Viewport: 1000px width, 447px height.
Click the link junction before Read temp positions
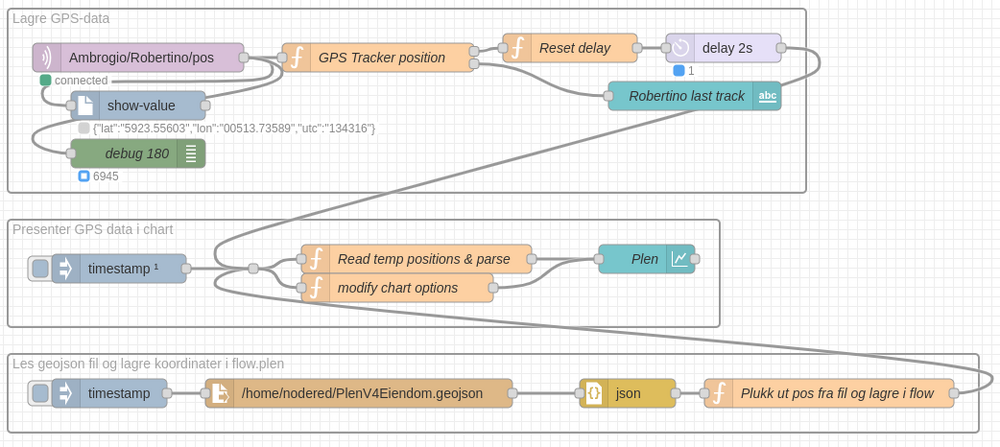point(253,268)
